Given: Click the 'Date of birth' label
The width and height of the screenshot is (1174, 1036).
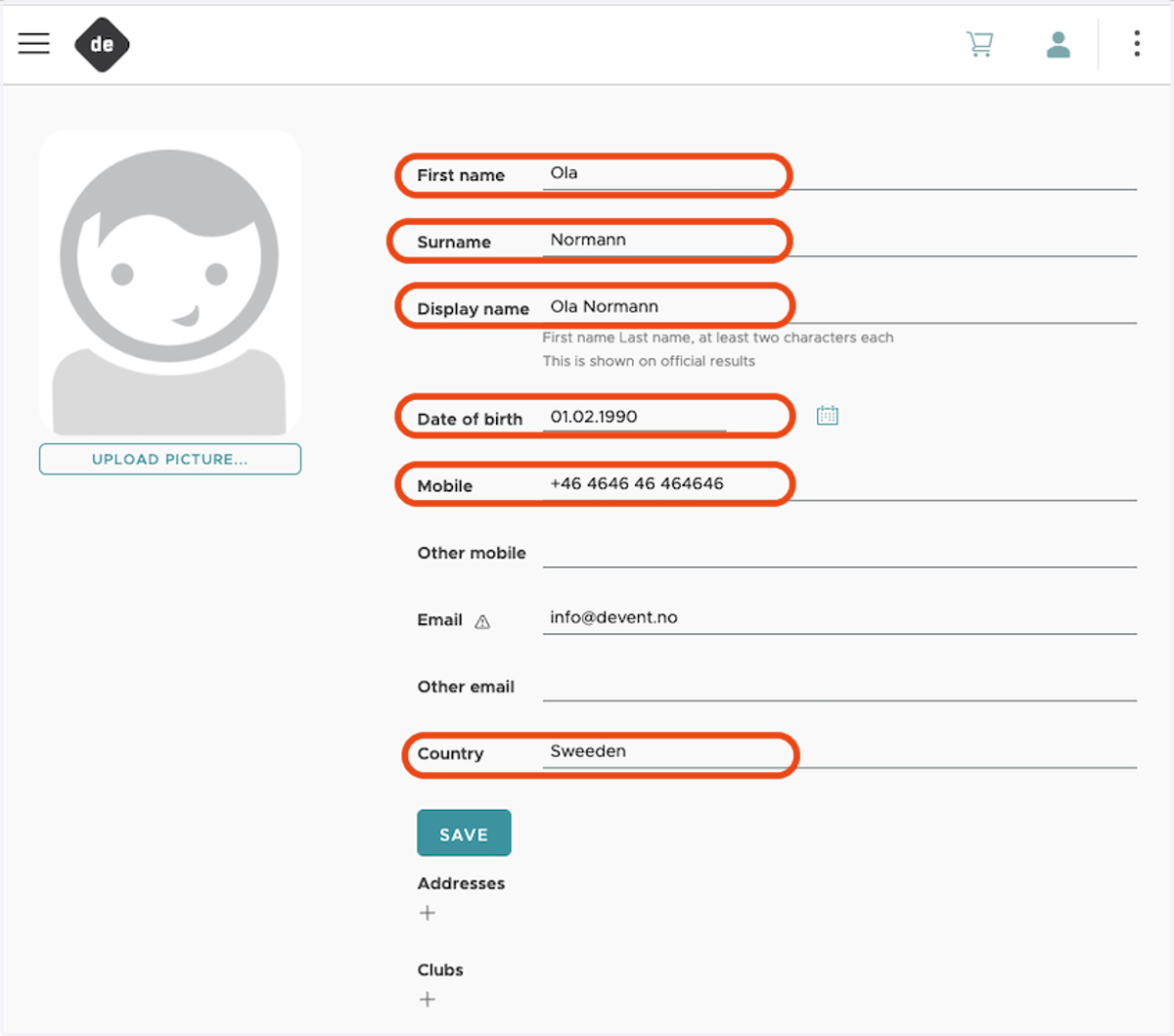Looking at the screenshot, I should coord(470,419).
